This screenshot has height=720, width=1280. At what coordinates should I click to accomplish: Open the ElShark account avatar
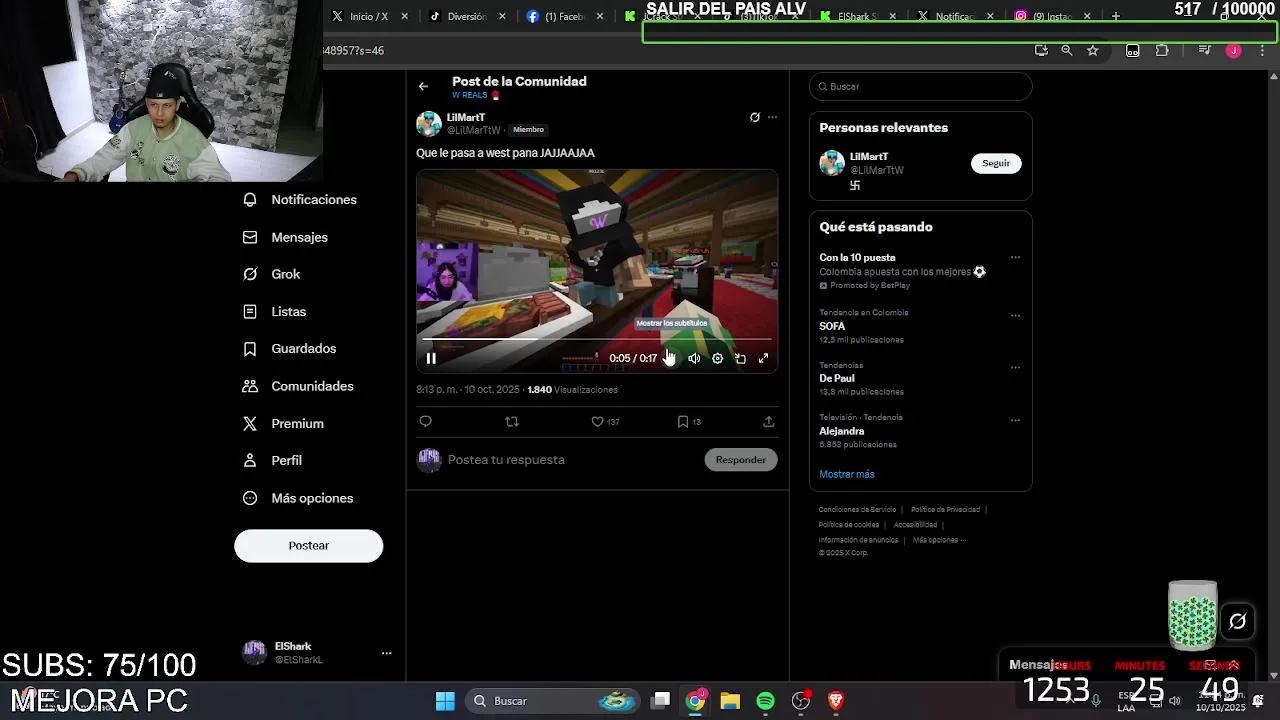[x=255, y=653]
